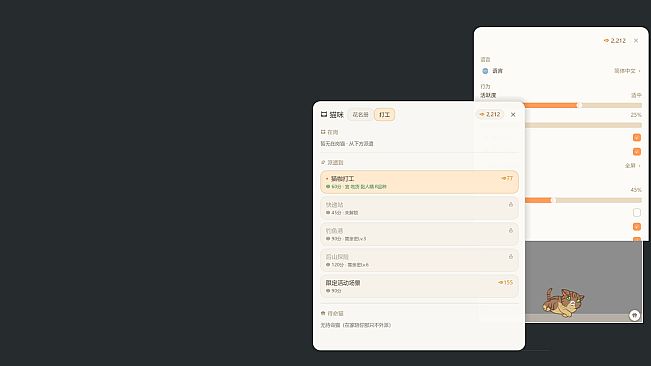Click the lock icon on 钓鱼港

[511, 231]
